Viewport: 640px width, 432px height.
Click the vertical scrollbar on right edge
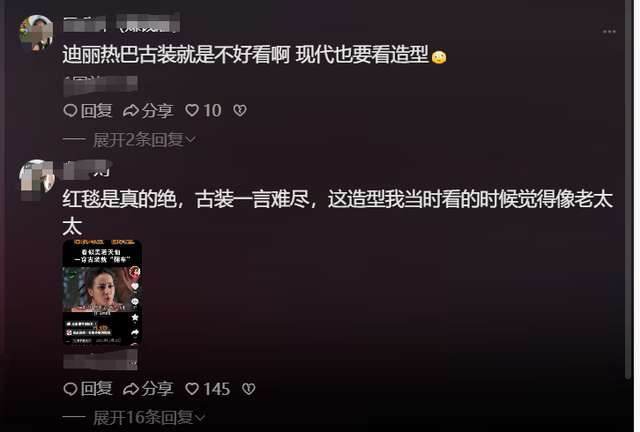pos(629,190)
